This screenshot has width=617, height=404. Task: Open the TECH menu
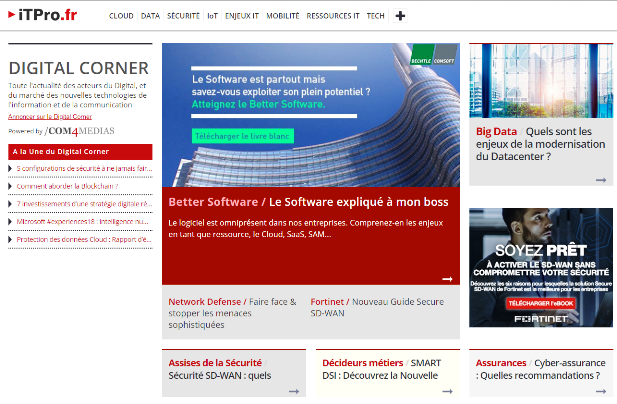(375, 16)
